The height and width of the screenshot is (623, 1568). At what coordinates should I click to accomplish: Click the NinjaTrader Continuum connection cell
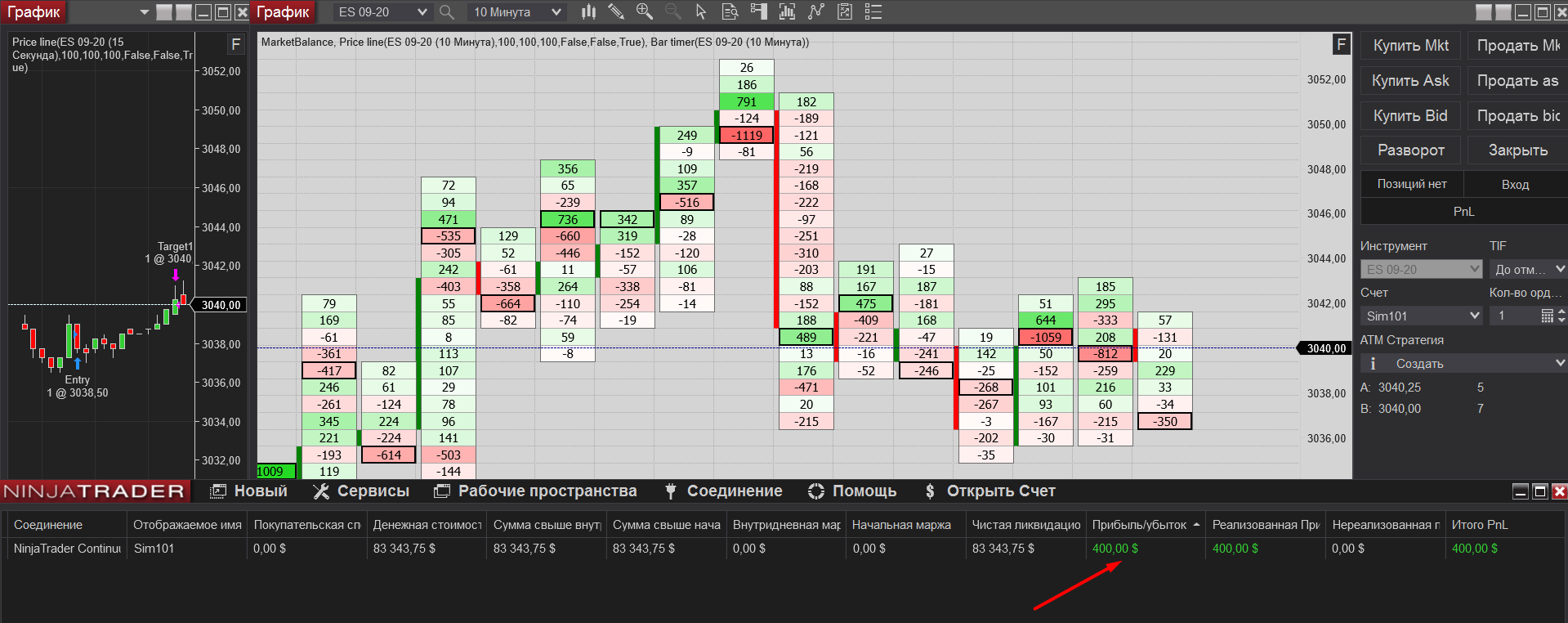[x=65, y=549]
